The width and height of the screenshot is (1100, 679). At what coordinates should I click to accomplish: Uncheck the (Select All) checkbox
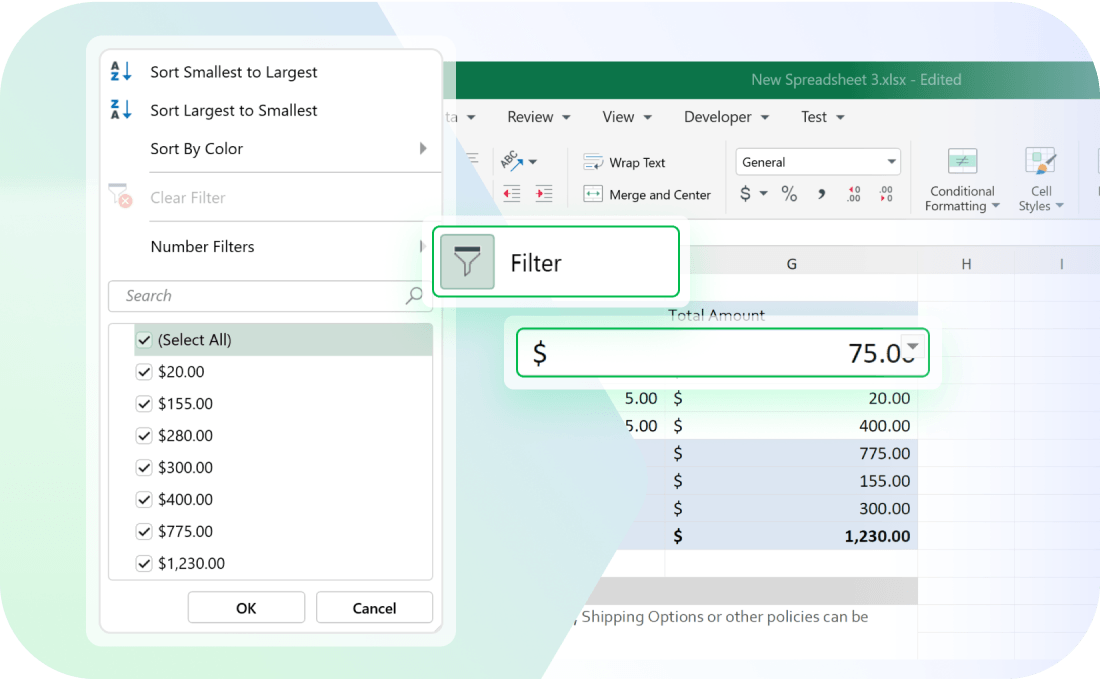(x=144, y=340)
